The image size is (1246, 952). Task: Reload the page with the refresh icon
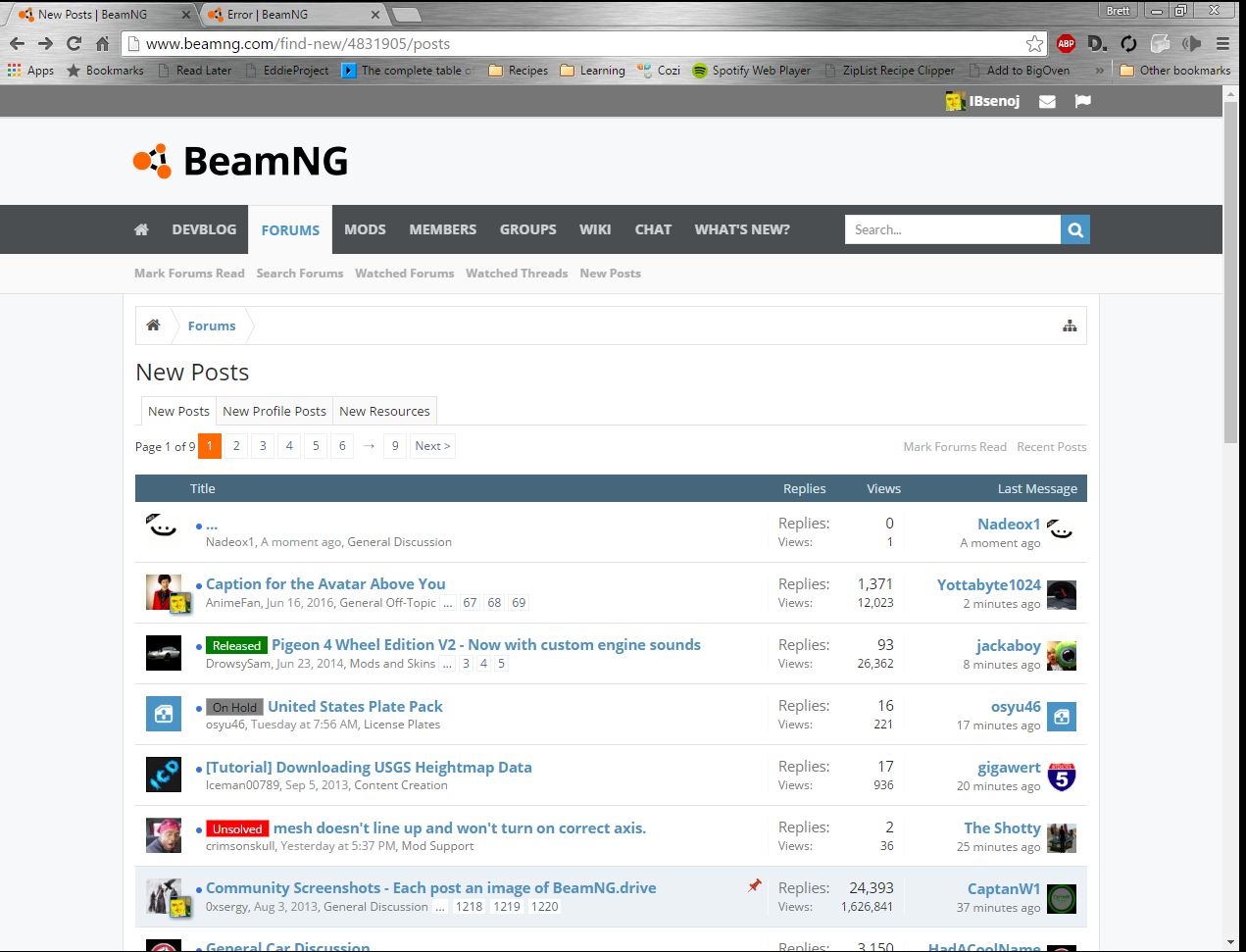[74, 43]
